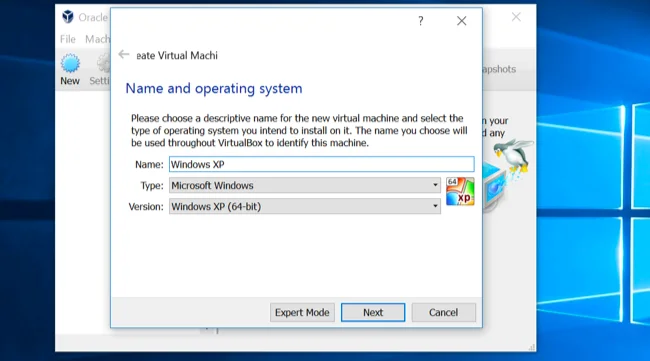Click the Name text field

[x=321, y=164]
